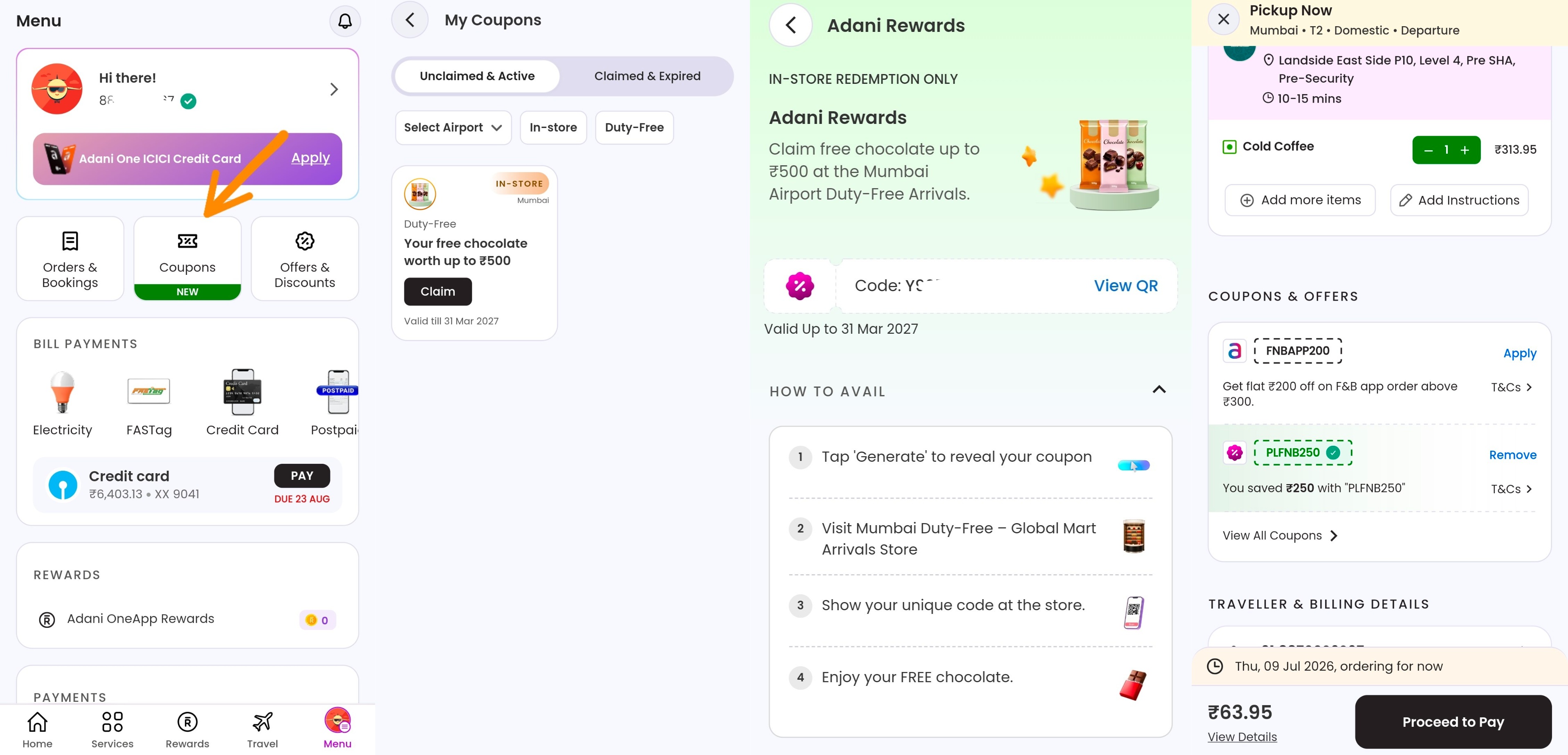Open Coupons tile with NEW badge
The width and height of the screenshot is (1568, 755).
coord(187,258)
